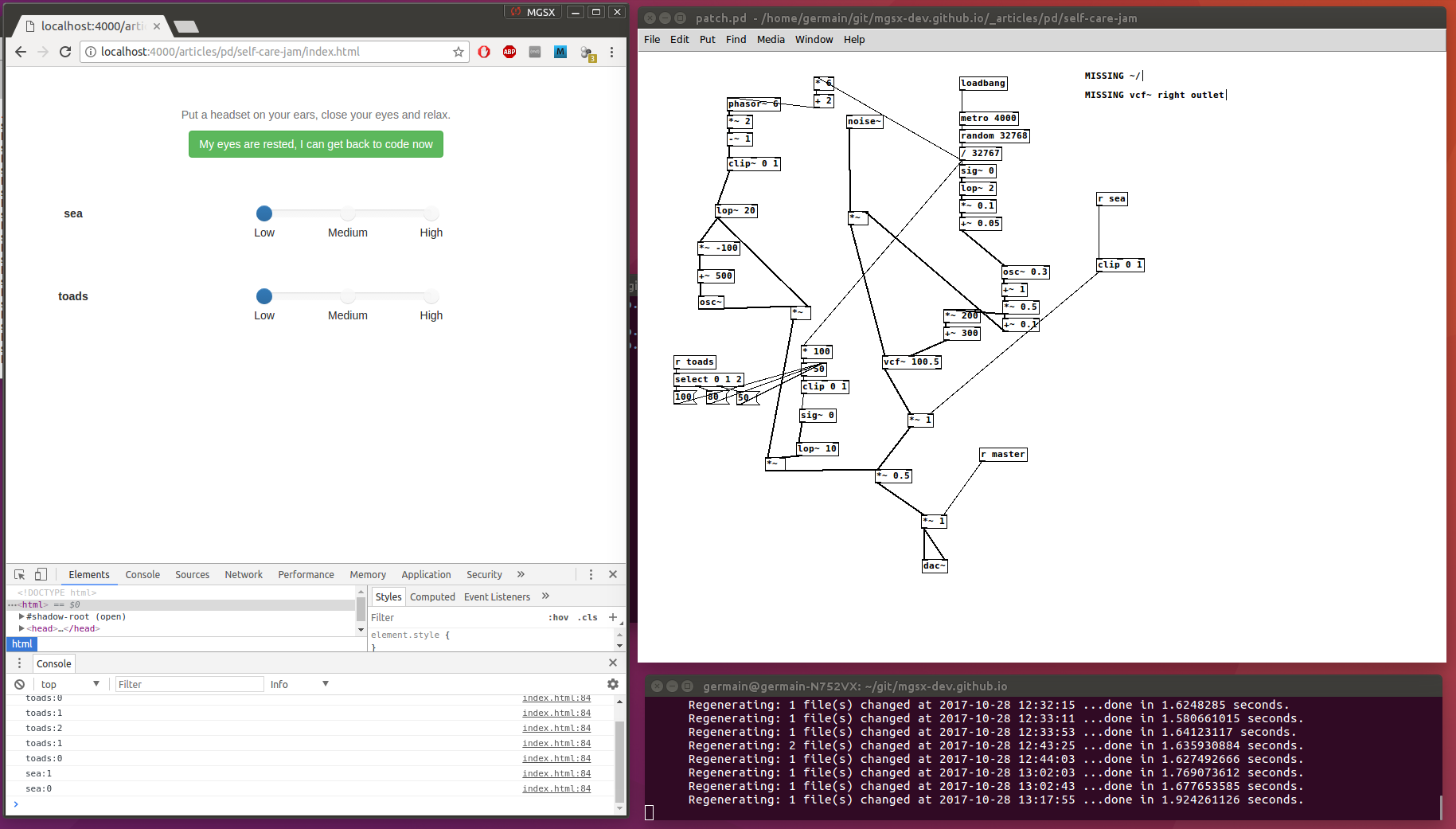Open the console settings gear
This screenshot has width=1456, height=829.
tap(613, 684)
